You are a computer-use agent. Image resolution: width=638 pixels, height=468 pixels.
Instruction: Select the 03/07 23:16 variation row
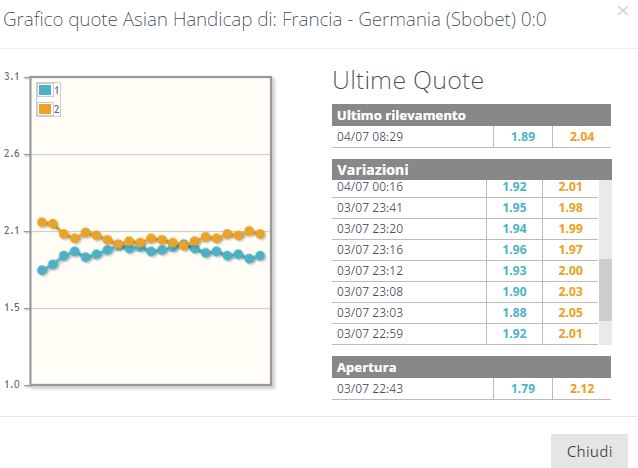[465, 250]
